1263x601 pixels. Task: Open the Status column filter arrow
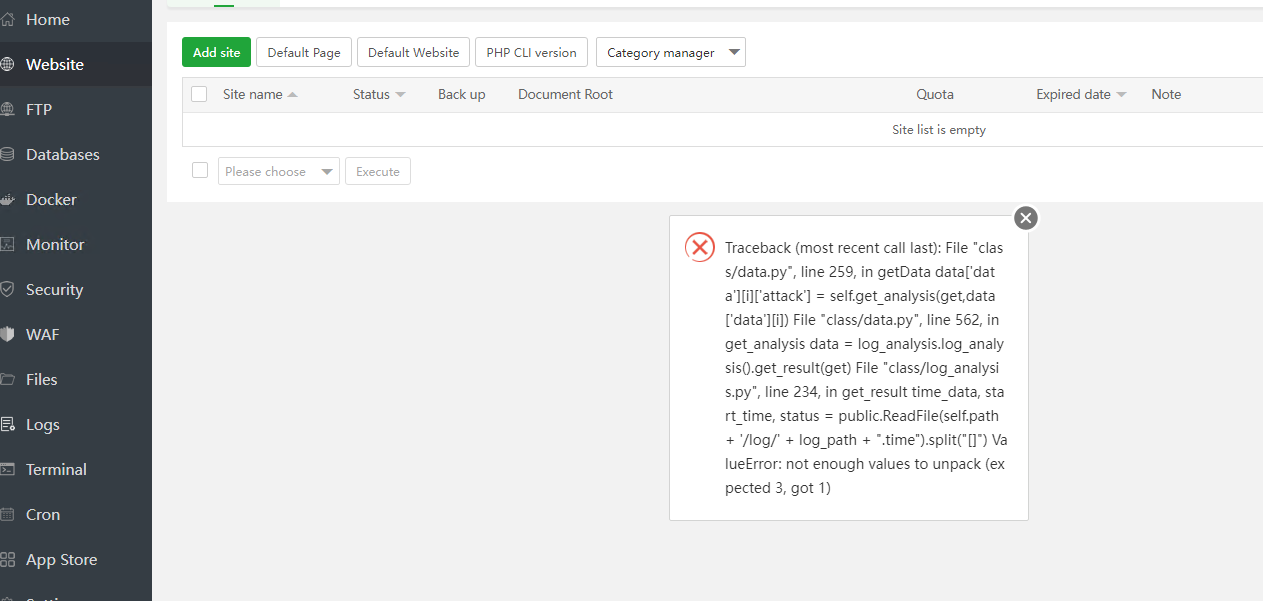400,95
